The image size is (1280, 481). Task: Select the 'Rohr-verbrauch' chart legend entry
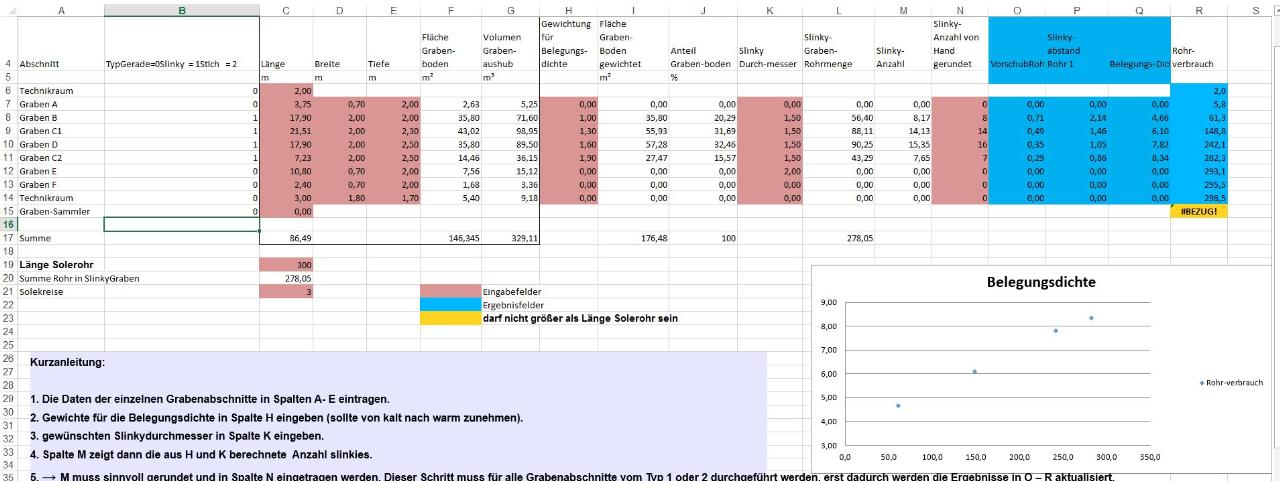[1230, 382]
